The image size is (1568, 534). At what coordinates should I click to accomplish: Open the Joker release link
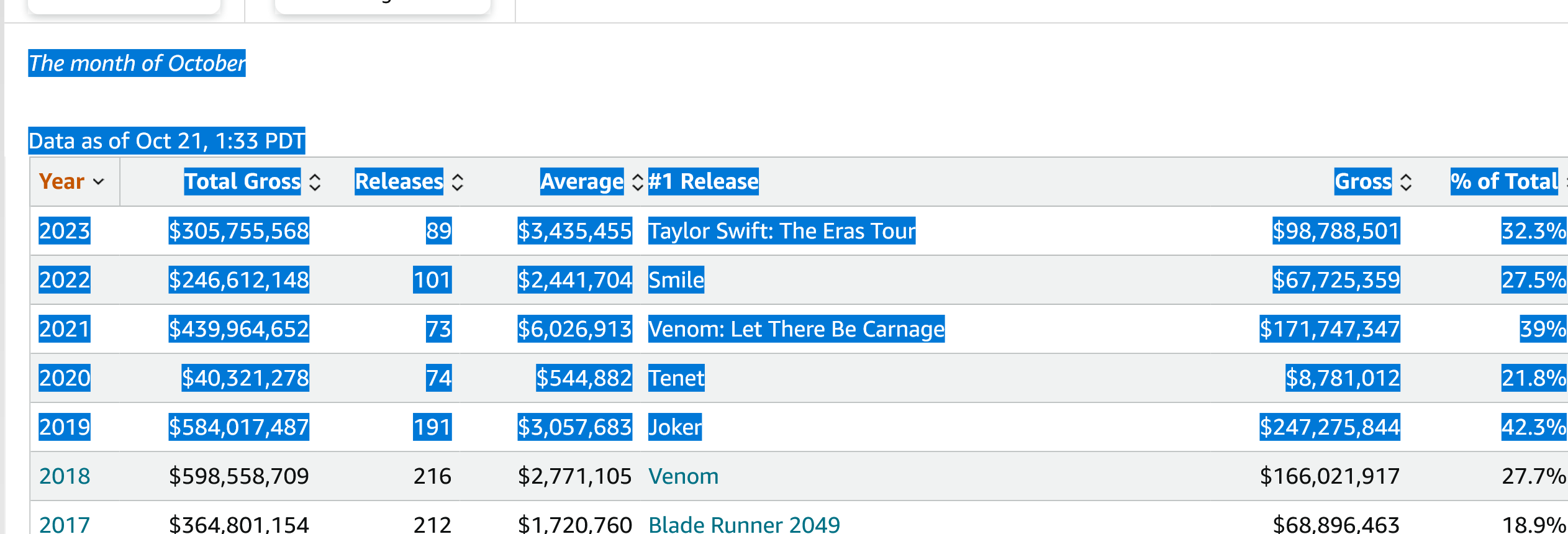click(x=675, y=427)
